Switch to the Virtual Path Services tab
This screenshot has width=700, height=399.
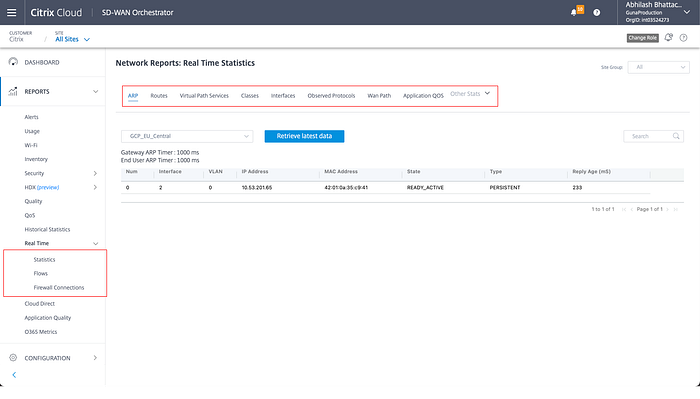[204, 96]
